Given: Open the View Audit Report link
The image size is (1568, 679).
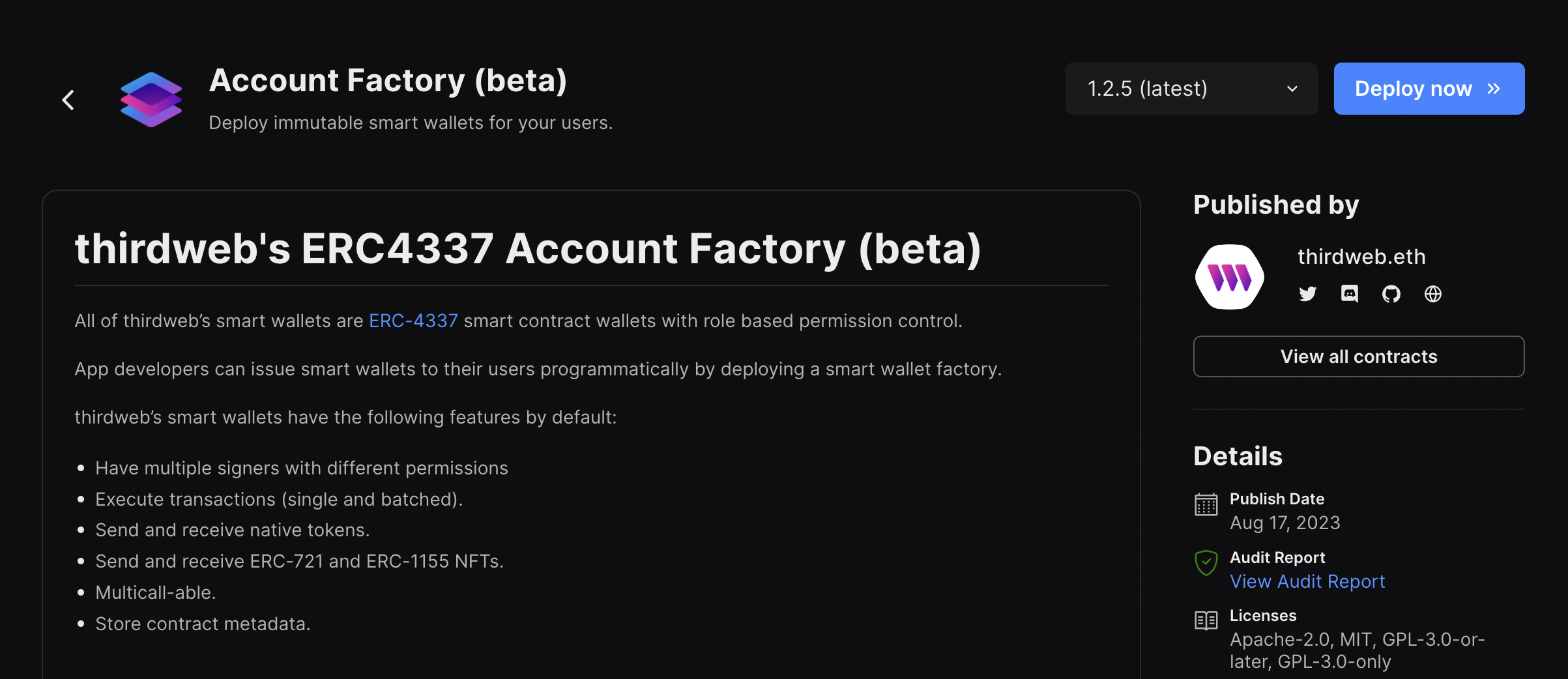Looking at the screenshot, I should (1307, 581).
